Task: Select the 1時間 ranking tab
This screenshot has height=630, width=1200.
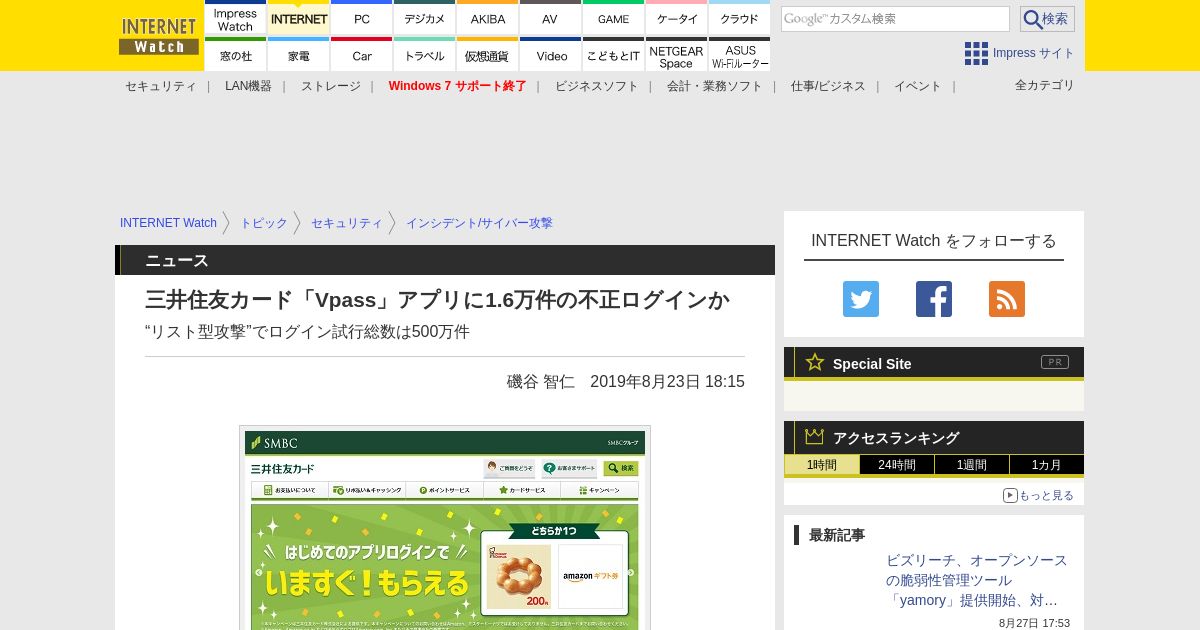Action: click(822, 465)
